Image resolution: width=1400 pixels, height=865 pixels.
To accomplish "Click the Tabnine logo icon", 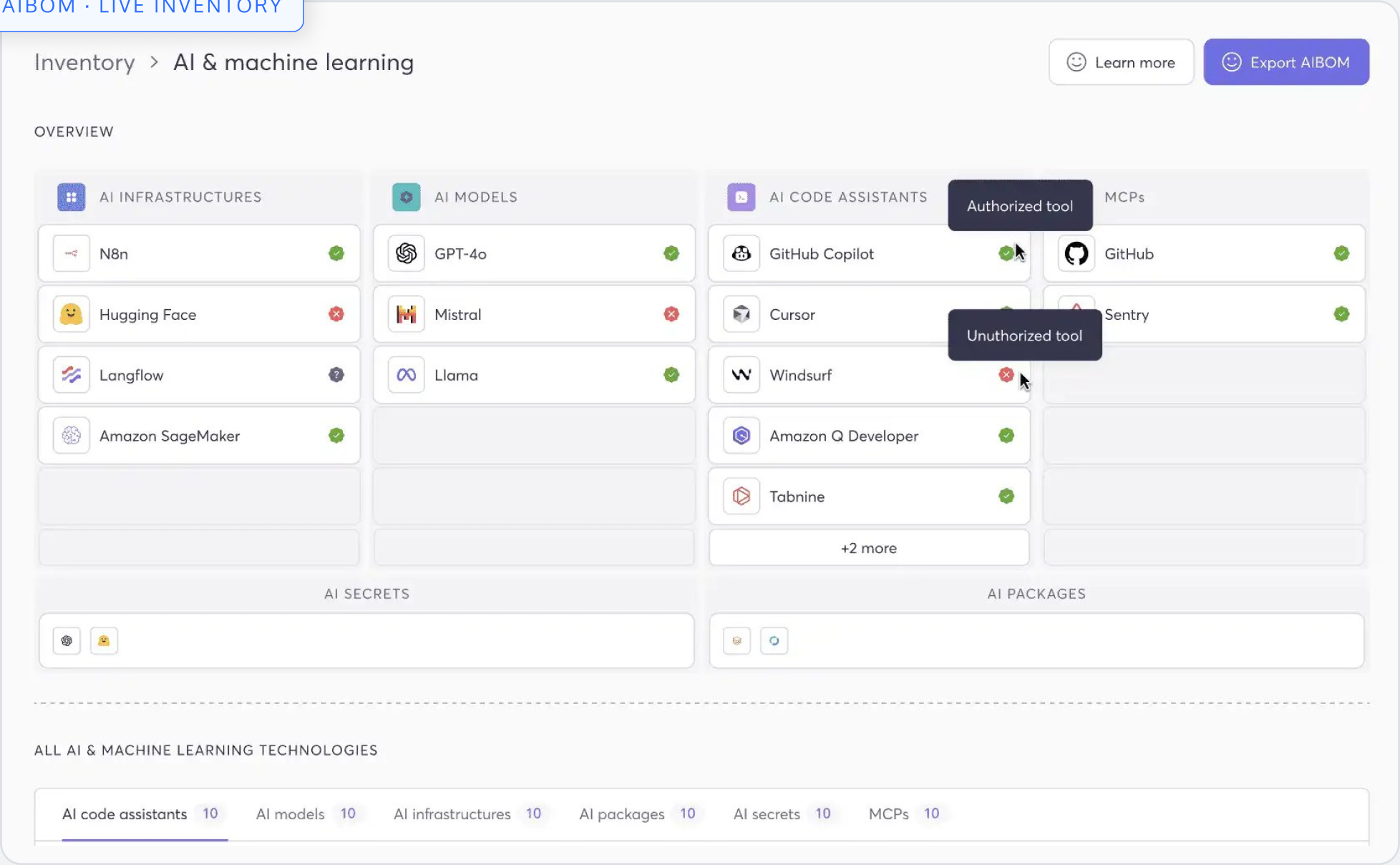I will click(741, 497).
